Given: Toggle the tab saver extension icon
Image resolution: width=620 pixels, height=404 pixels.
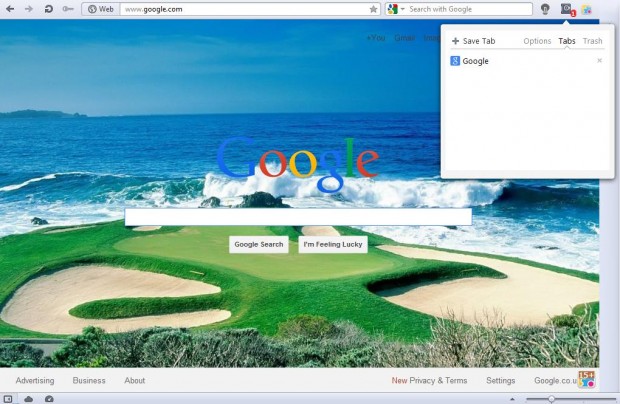Looking at the screenshot, I should pos(568,9).
